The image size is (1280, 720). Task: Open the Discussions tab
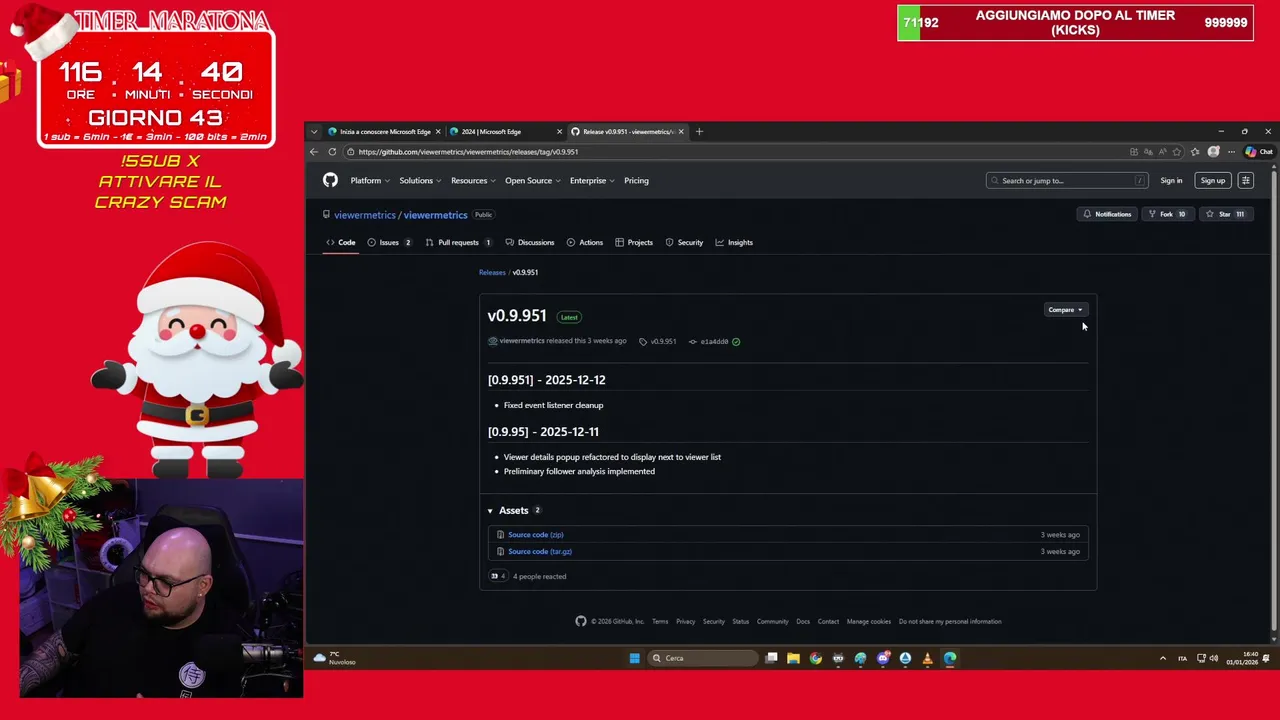[530, 242]
